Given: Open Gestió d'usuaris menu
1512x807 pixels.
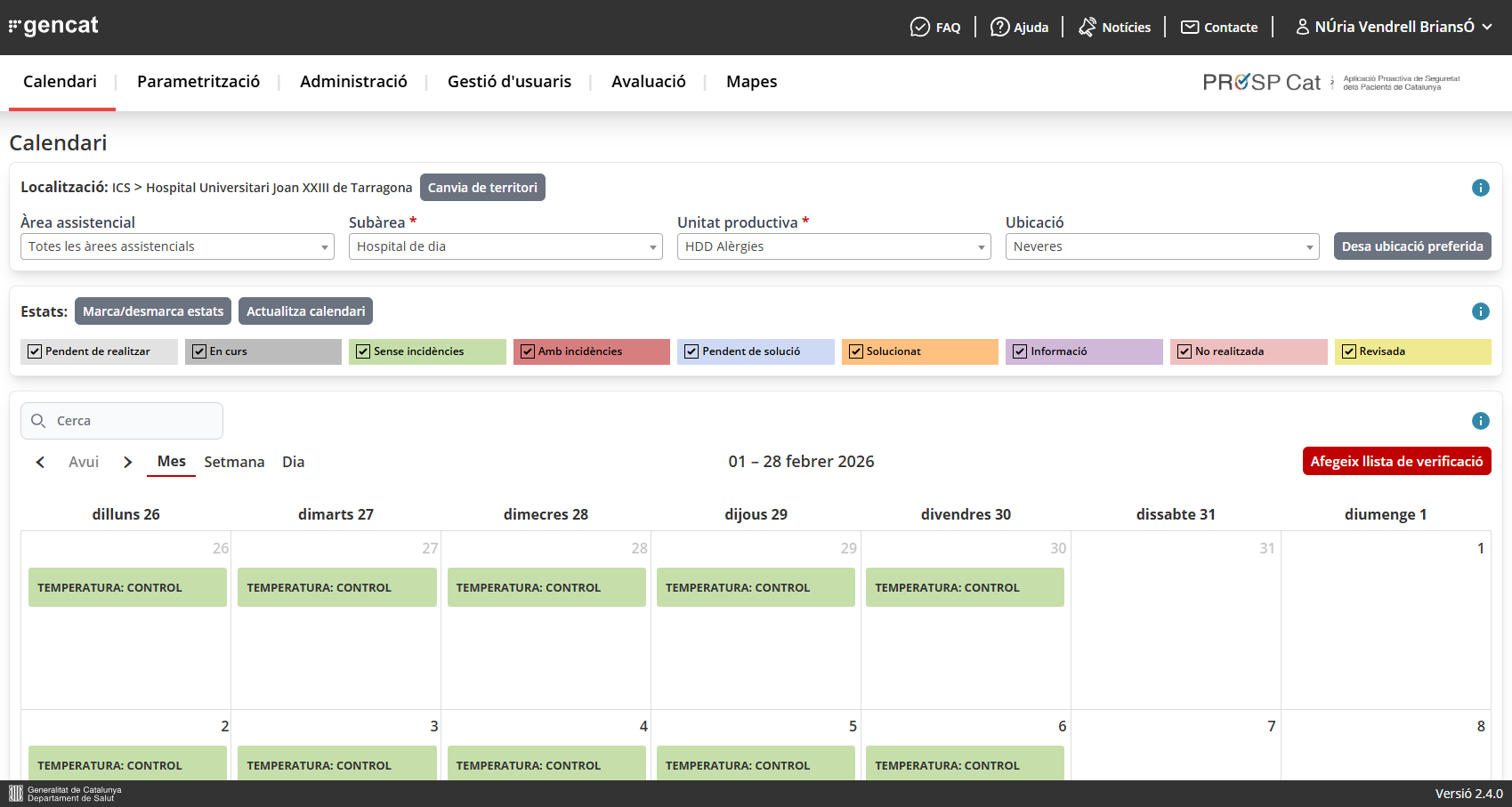Looking at the screenshot, I should pyautogui.click(x=510, y=82).
